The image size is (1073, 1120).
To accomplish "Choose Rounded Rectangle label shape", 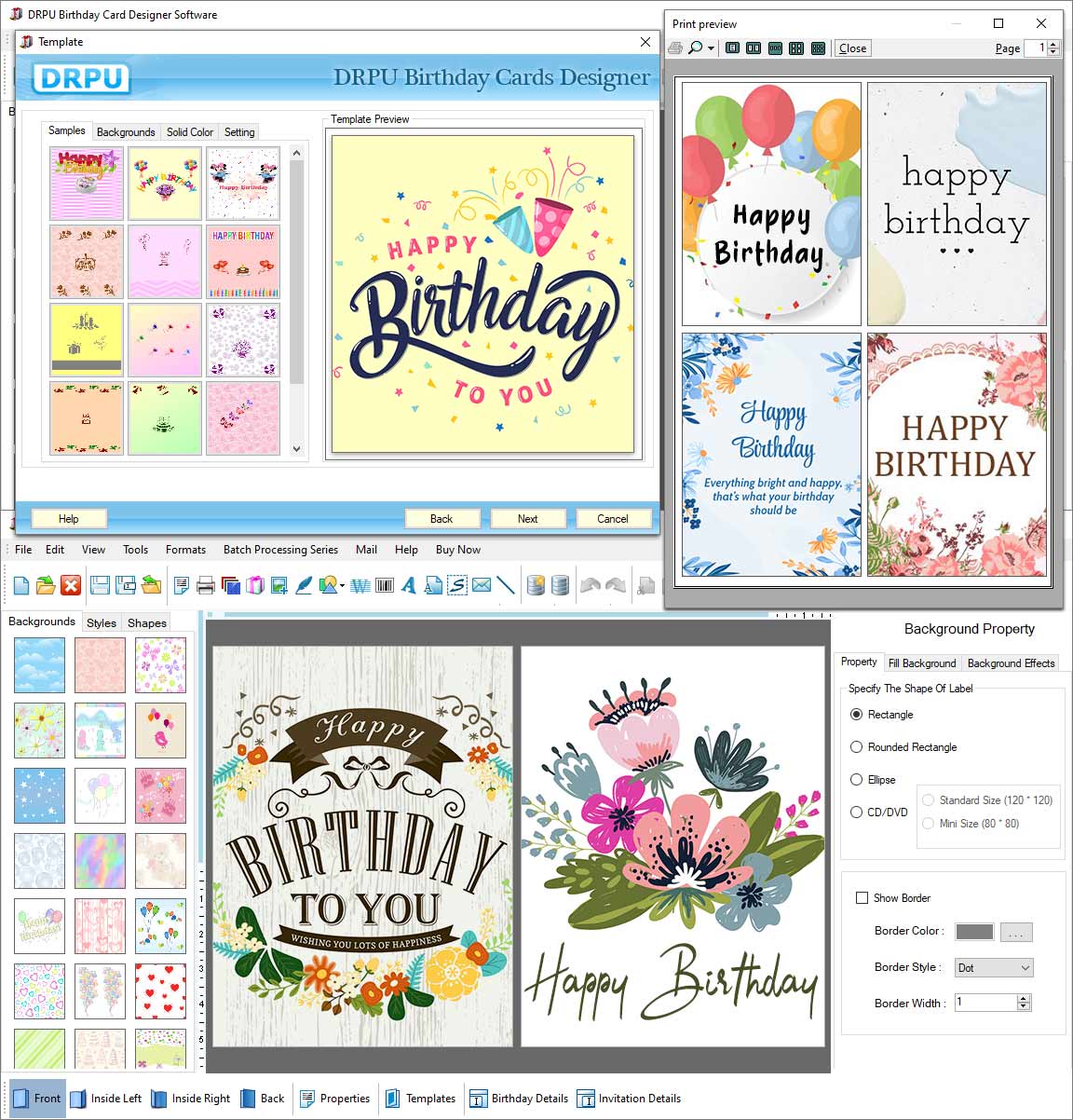I will click(x=856, y=746).
